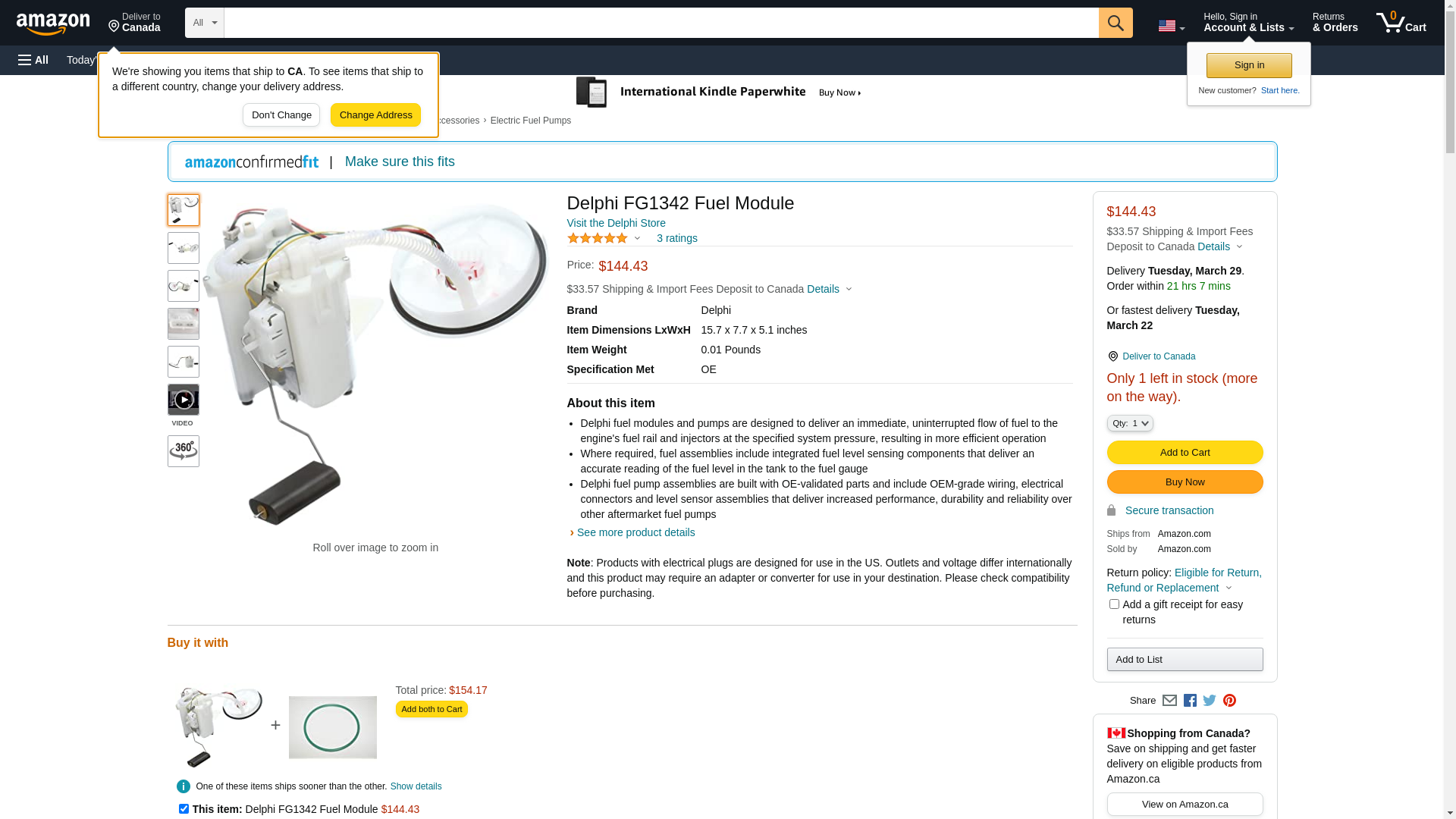Open the shopping cart icon
This screenshot has width=1456, height=819.
1401,23
